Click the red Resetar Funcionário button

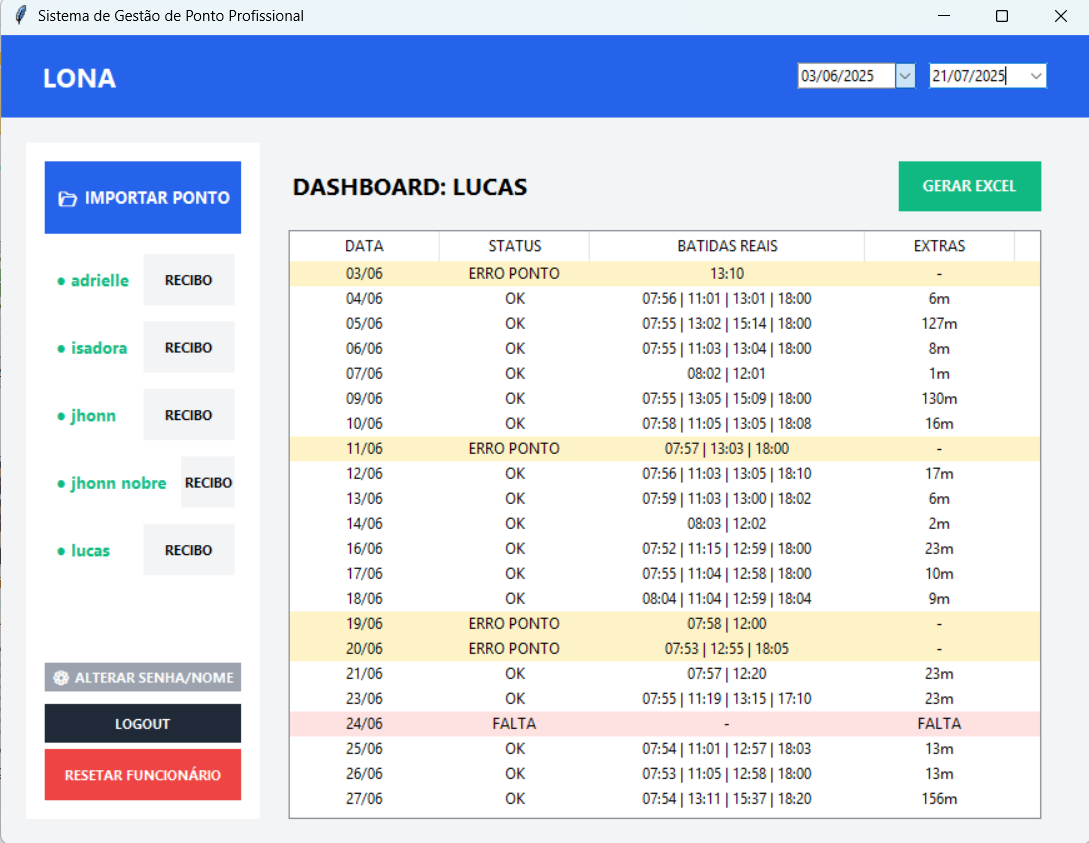coord(143,775)
